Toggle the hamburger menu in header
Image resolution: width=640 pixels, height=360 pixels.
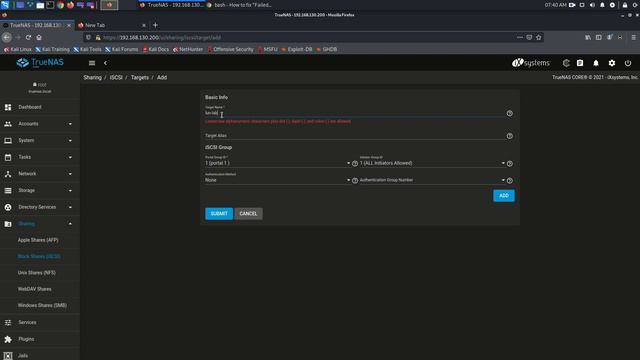92,63
